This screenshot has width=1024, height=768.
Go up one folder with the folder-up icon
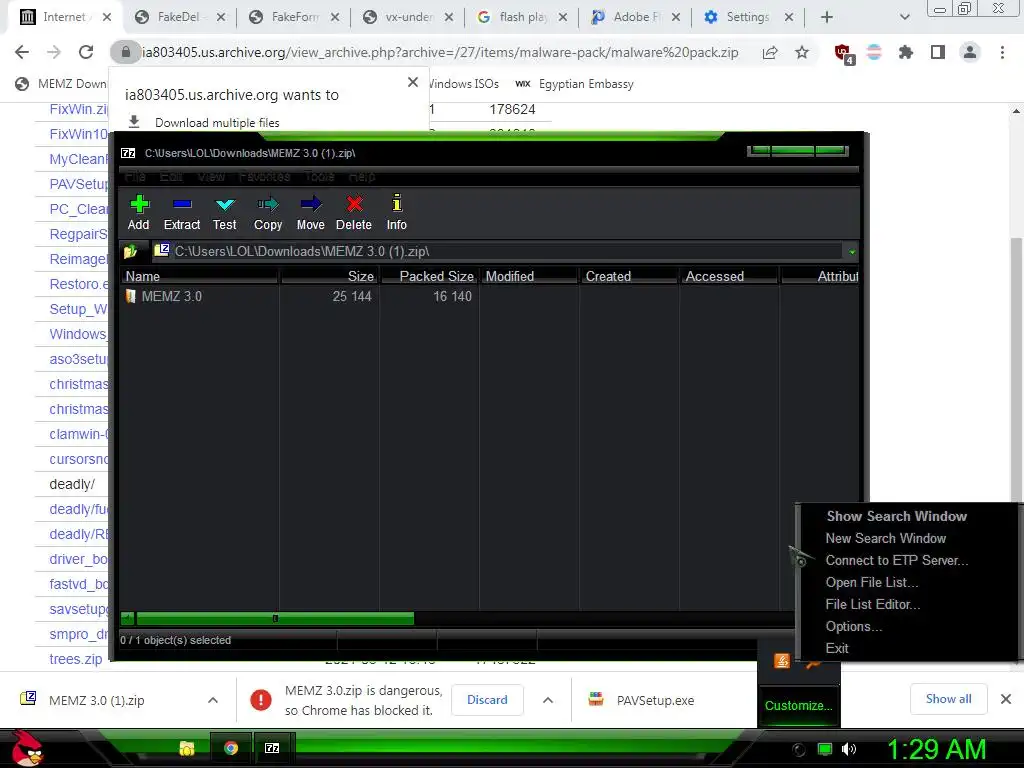[x=130, y=251]
